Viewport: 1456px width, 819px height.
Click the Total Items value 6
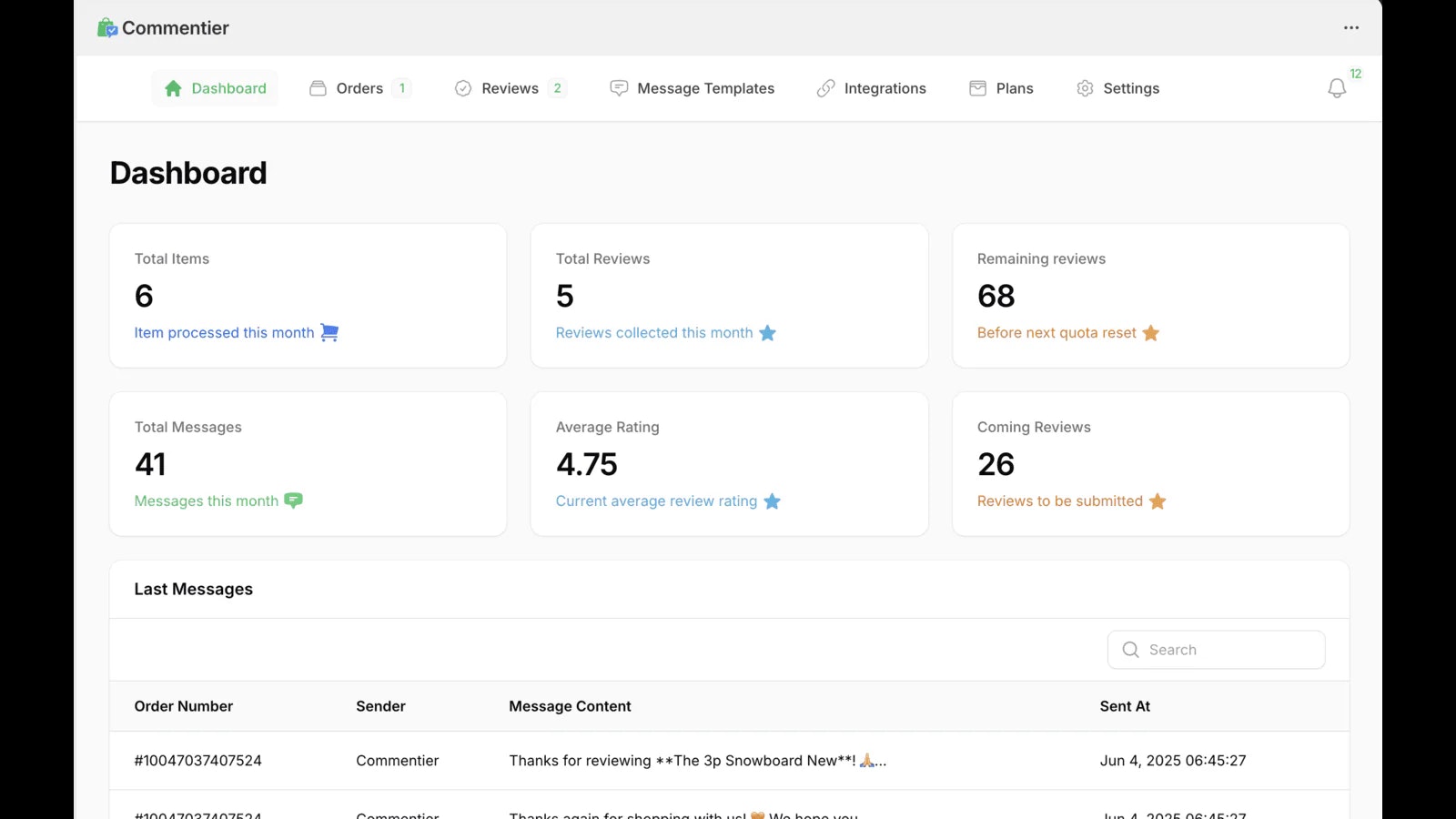pyautogui.click(x=144, y=296)
